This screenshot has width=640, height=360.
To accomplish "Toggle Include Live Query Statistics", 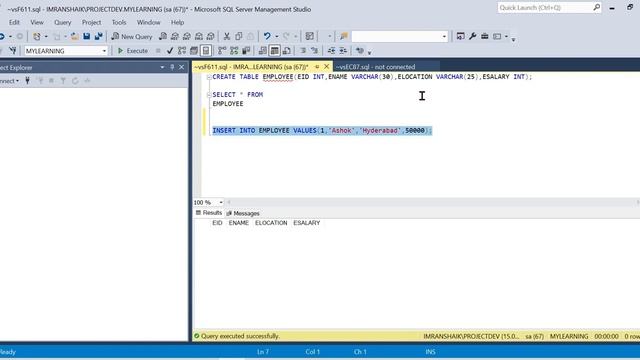I will click(x=234, y=51).
